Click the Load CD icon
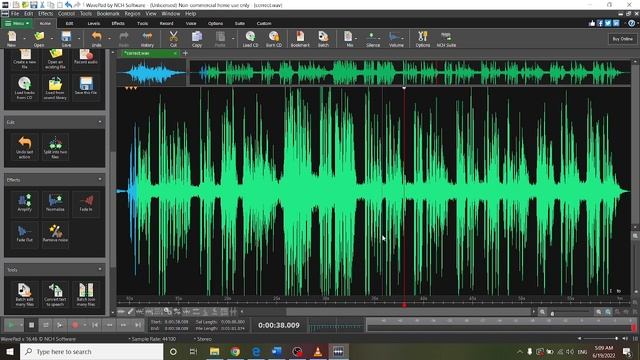The image size is (640, 360). coord(250,39)
